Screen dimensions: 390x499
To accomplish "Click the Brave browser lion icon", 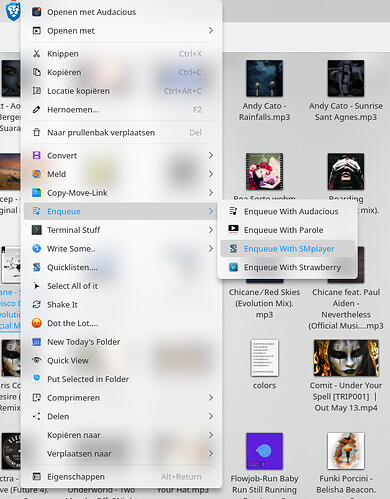I will (13, 11).
